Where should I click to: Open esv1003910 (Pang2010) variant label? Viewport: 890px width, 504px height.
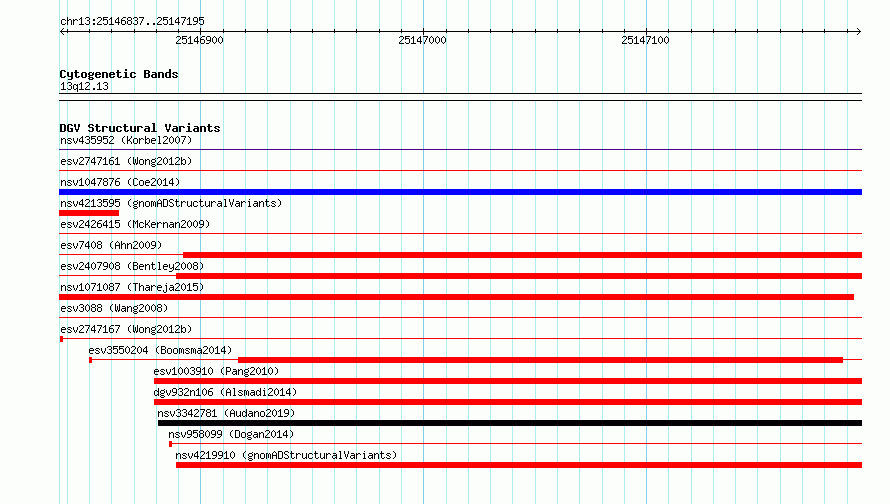click(x=216, y=371)
